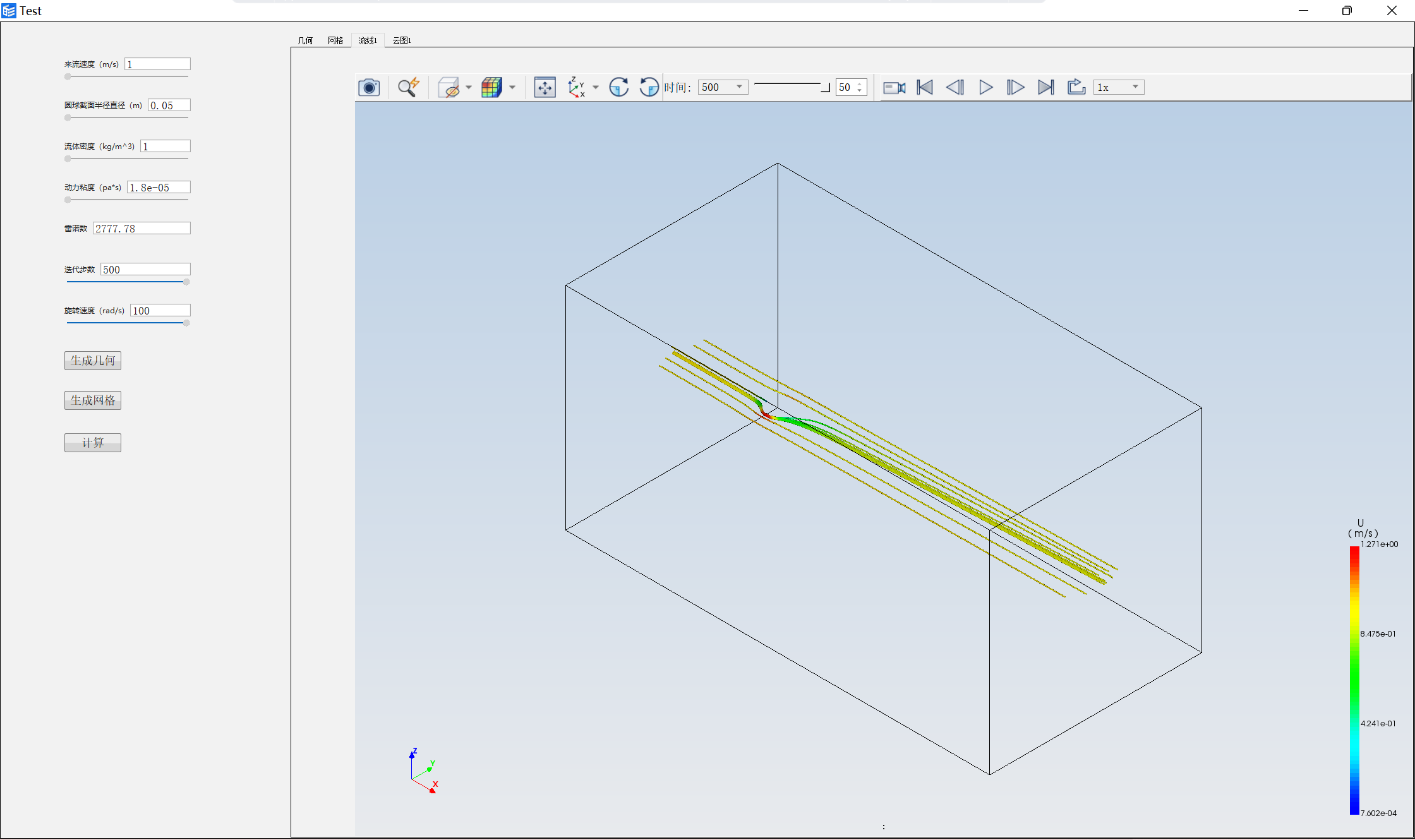The width and height of the screenshot is (1415, 840).
Task: Click the rotate counter-clockwise icon
Action: 649,87
